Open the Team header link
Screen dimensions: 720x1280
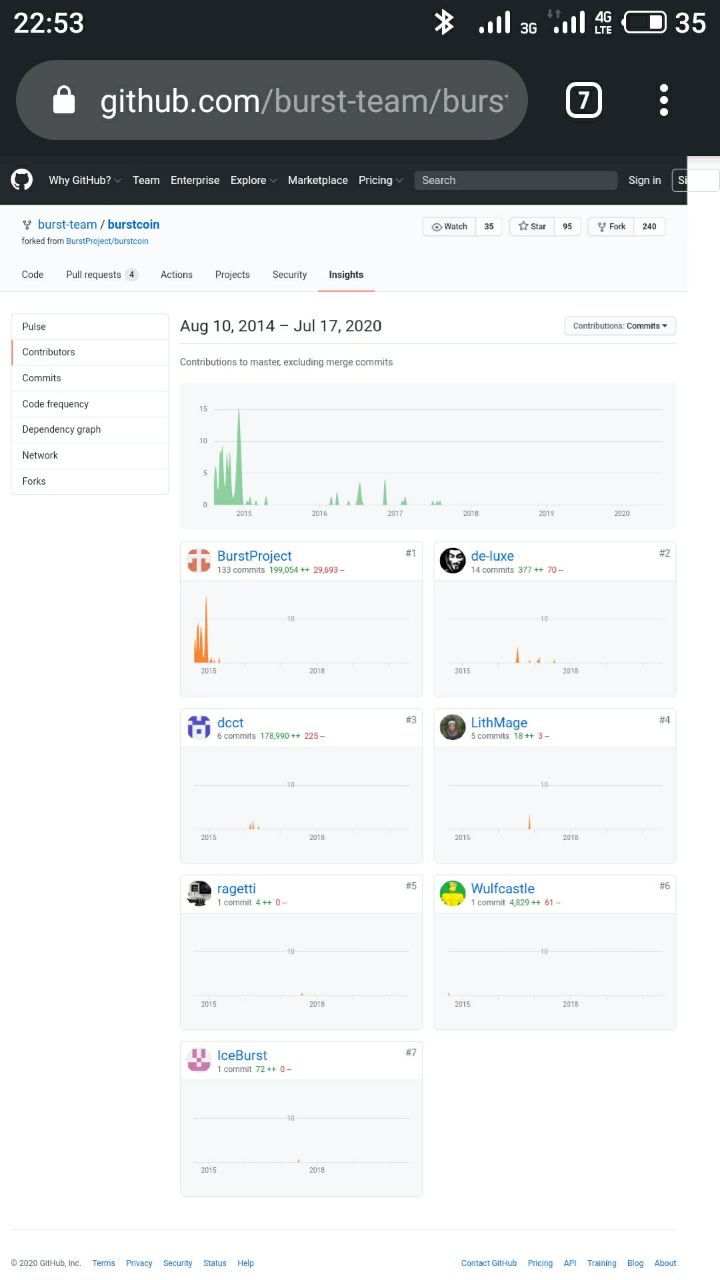[146, 180]
